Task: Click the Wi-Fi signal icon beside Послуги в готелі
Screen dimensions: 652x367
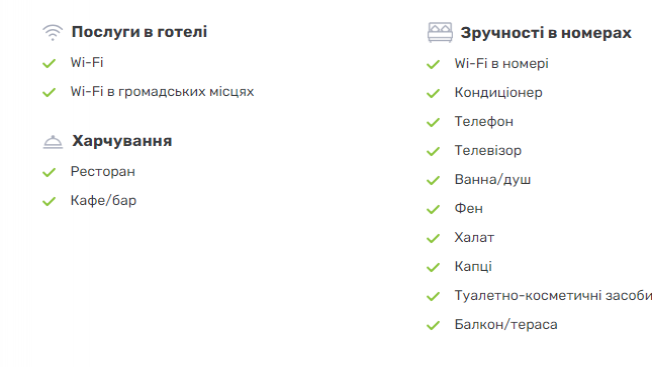Action: (52, 32)
